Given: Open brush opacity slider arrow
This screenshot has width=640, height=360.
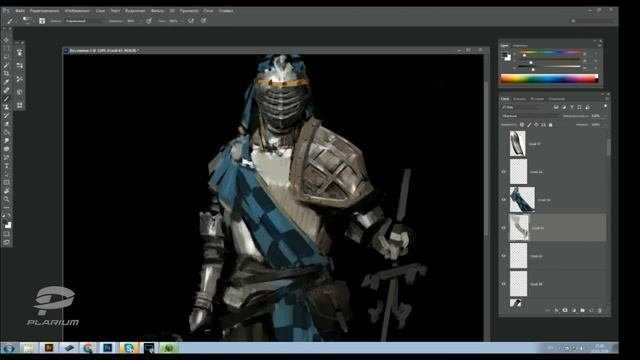Looking at the screenshot, I should coord(140,21).
